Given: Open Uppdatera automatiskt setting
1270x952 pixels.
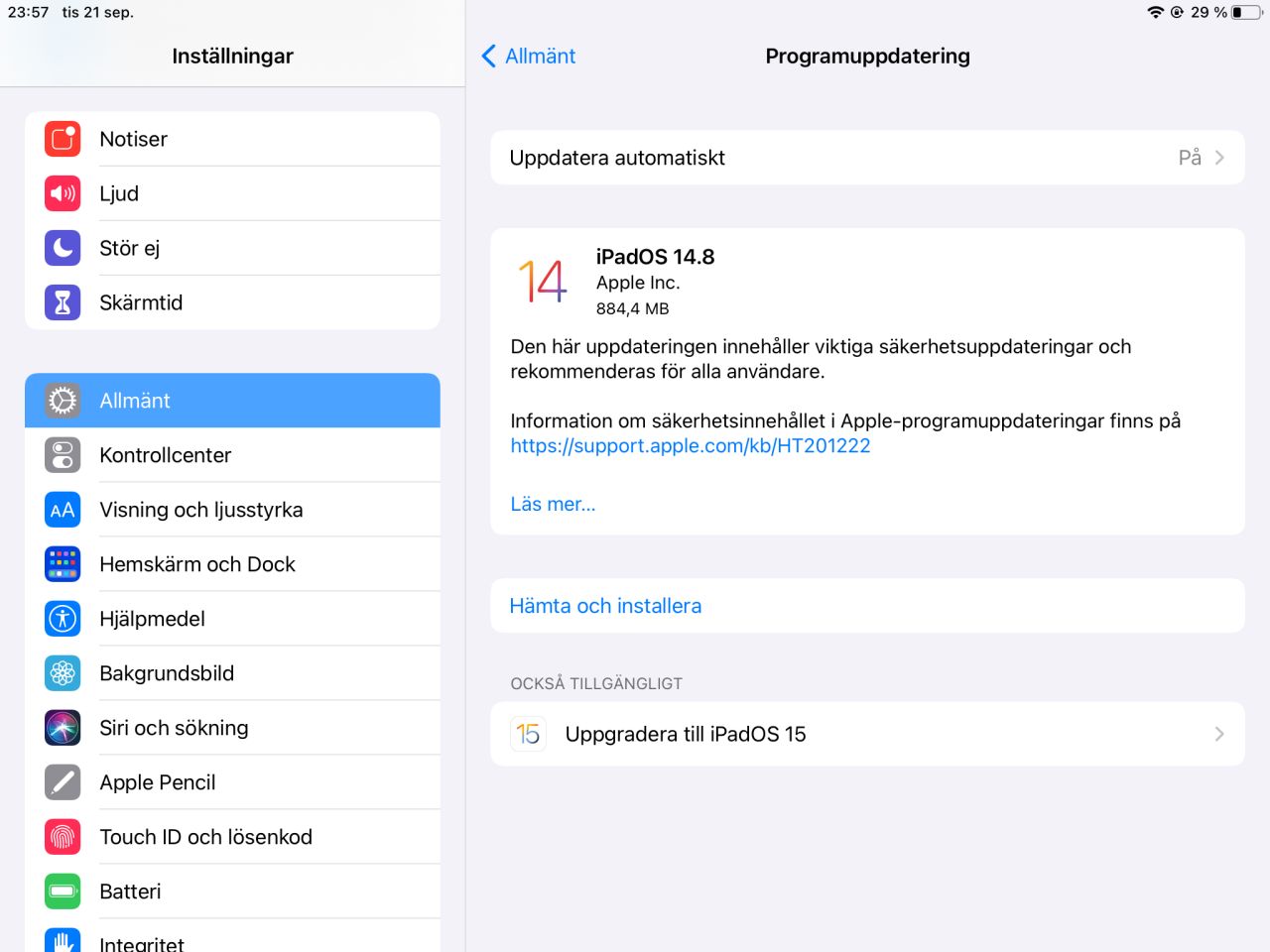Looking at the screenshot, I should pos(867,158).
